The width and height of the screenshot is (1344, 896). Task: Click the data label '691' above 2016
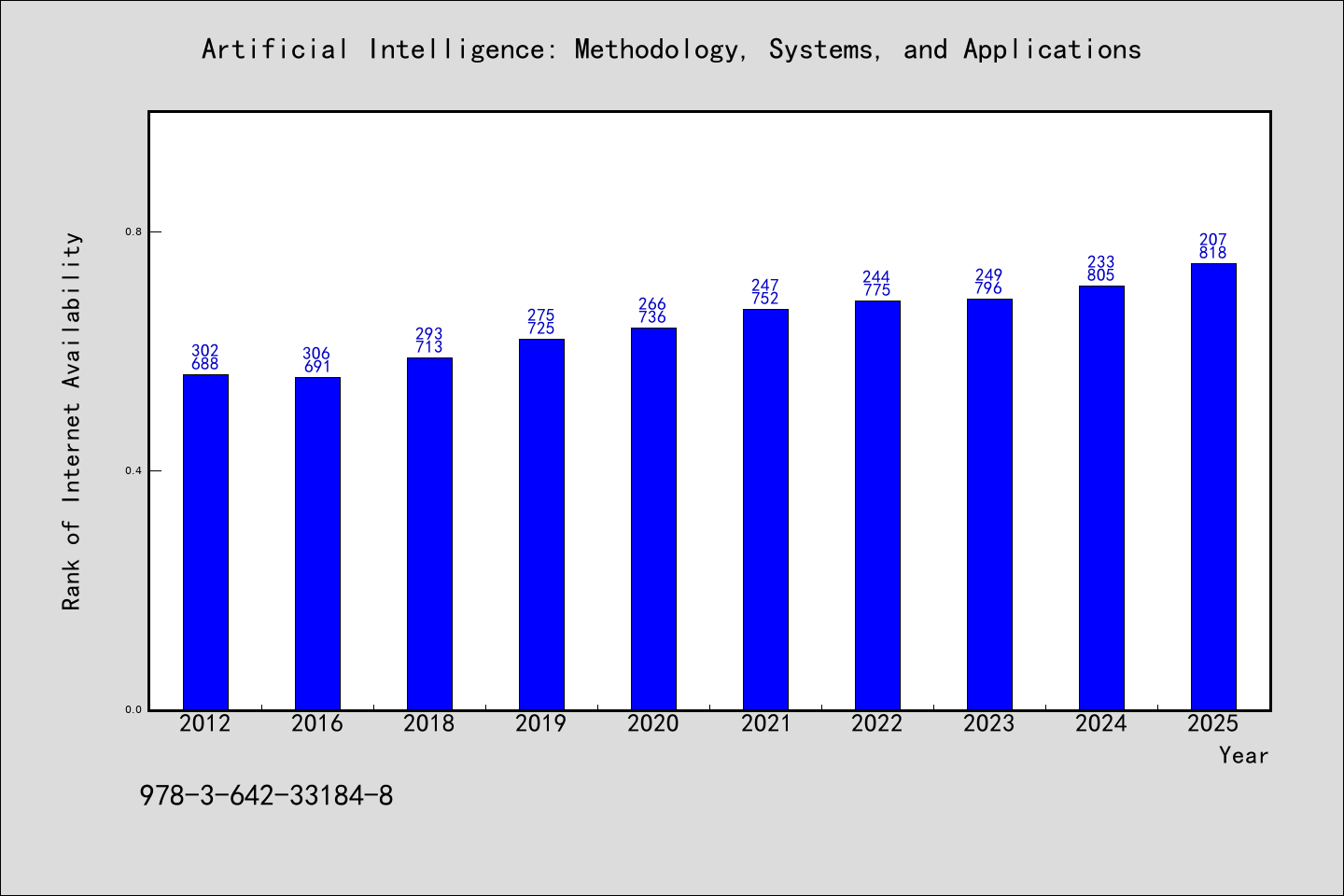click(317, 367)
